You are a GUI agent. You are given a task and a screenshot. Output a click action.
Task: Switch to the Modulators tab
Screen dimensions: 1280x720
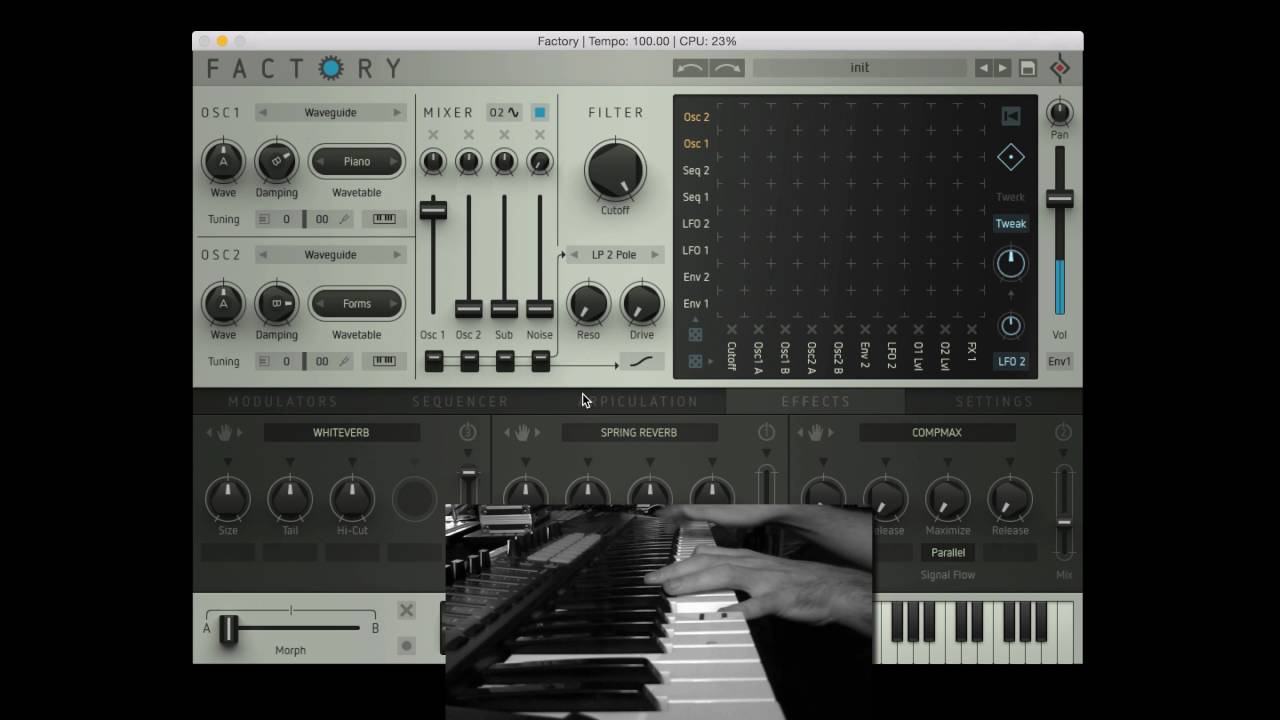tap(282, 401)
